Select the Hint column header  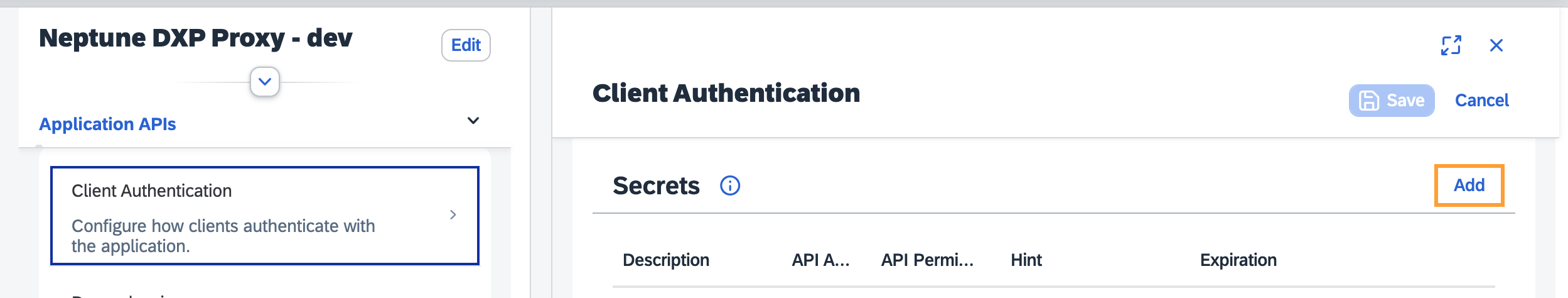click(1026, 260)
